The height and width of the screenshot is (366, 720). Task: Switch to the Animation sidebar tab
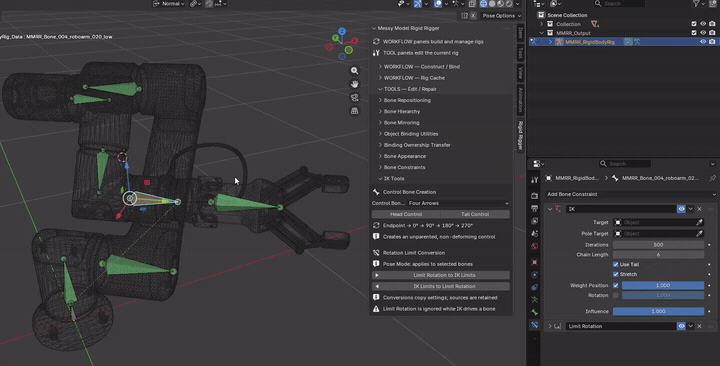[520, 100]
